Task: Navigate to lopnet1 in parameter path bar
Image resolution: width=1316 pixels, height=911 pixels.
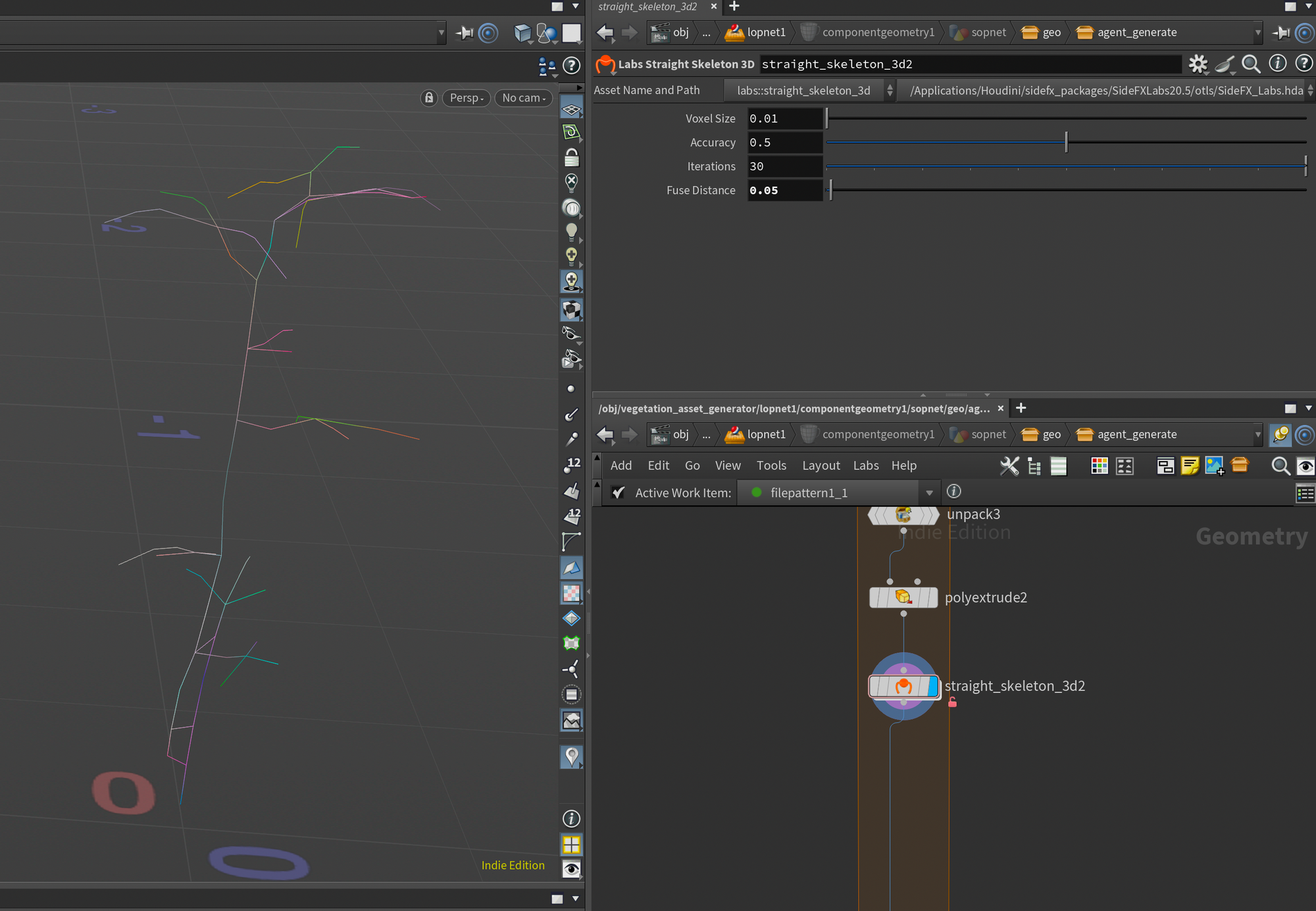Action: pos(765,32)
